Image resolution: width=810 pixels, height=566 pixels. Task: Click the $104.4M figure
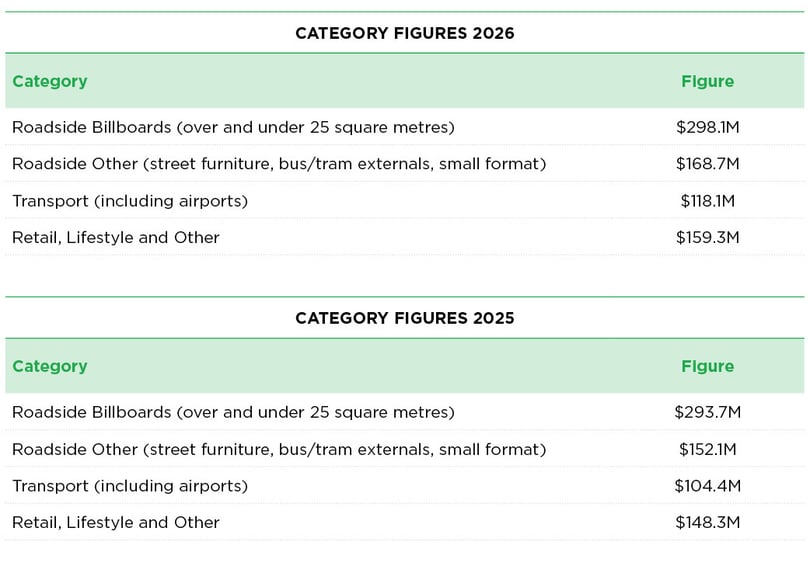pos(708,486)
